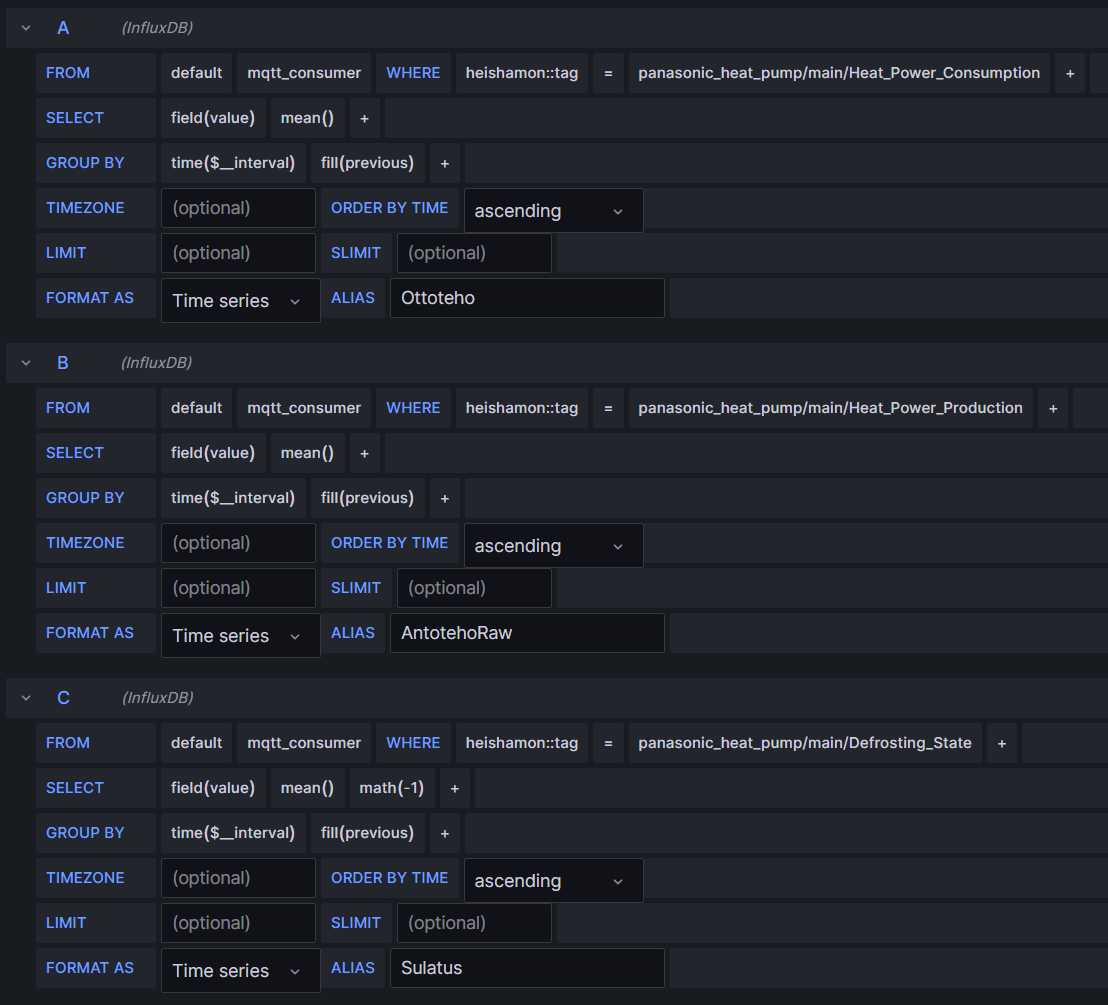Open FORMAT AS dropdown in query A
This screenshot has height=1005, width=1108.
point(240,300)
